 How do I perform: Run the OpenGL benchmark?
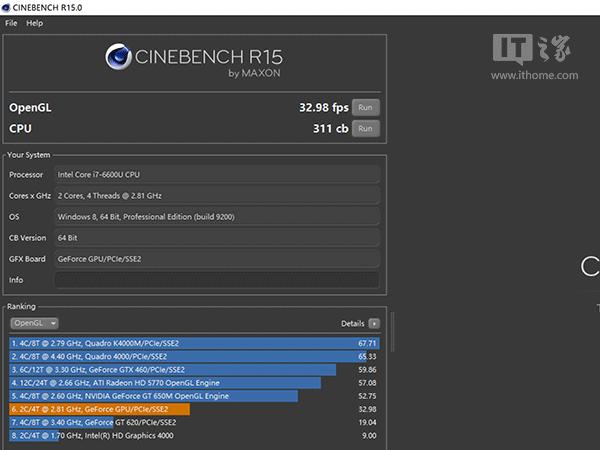pyautogui.click(x=366, y=108)
